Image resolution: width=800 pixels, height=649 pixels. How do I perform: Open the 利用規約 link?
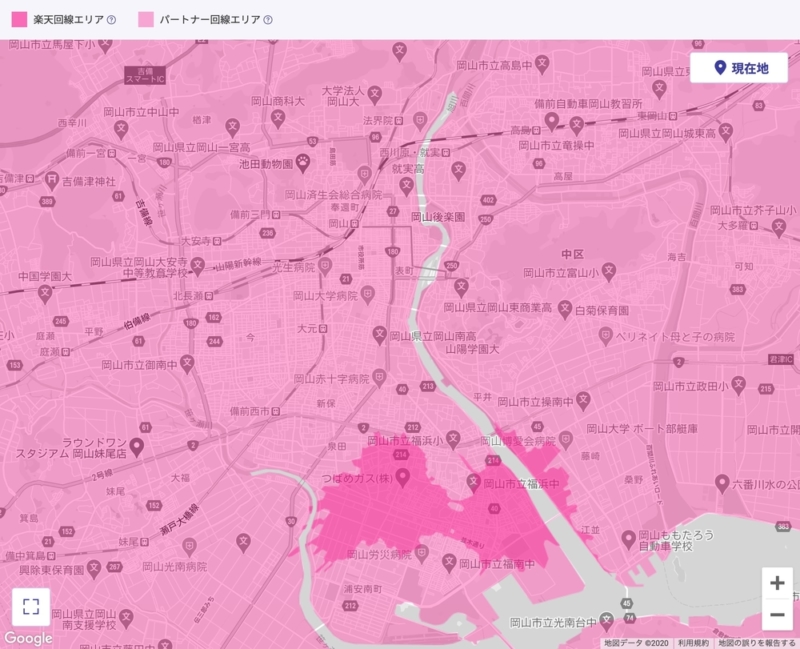pyautogui.click(x=693, y=643)
